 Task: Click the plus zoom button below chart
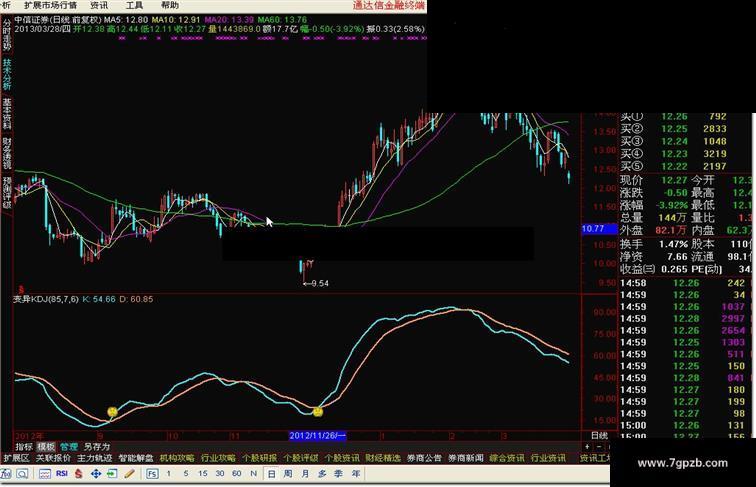[x=587, y=446]
